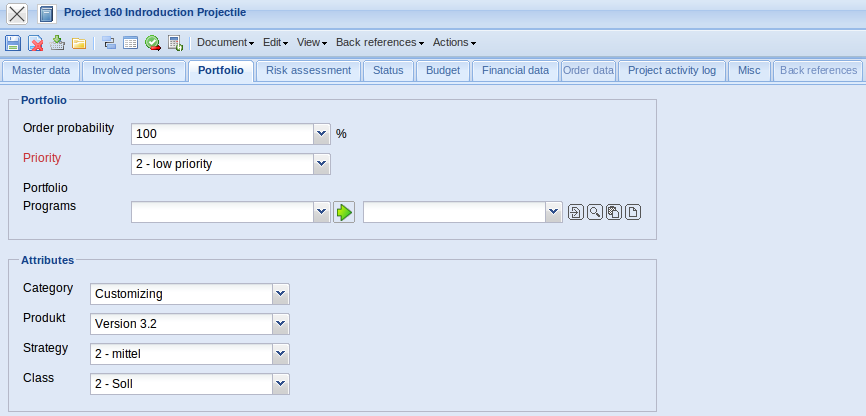Click the table grid icon in toolbar
The height and width of the screenshot is (416, 866).
pos(130,43)
